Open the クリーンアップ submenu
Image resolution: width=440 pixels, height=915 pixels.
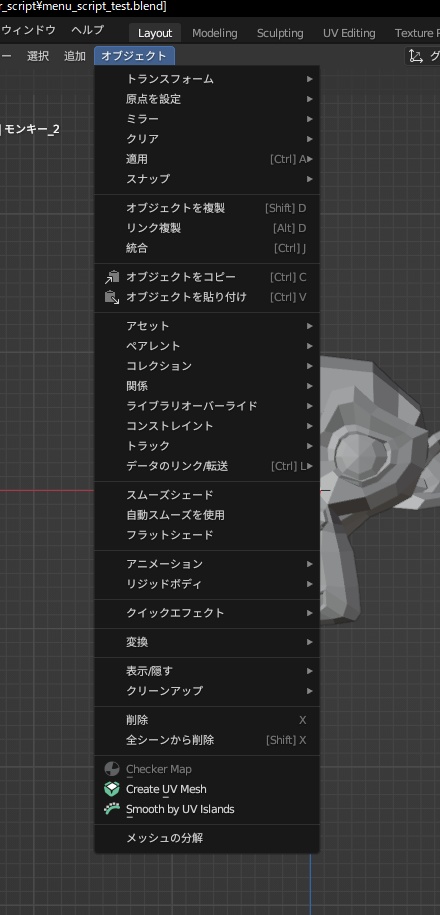coord(207,691)
